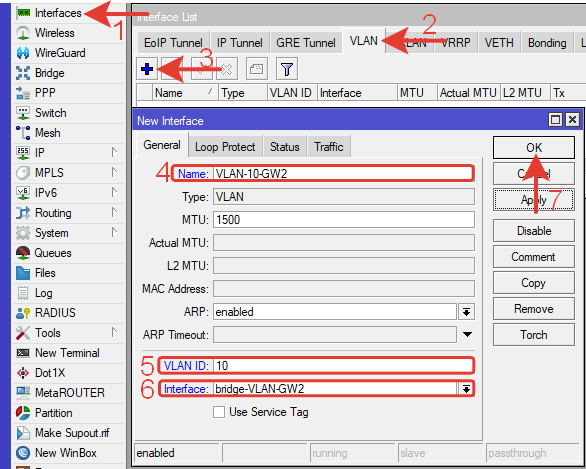This screenshot has width=586, height=469.
Task: Open the Interface selection dropdown
Action: [466, 389]
